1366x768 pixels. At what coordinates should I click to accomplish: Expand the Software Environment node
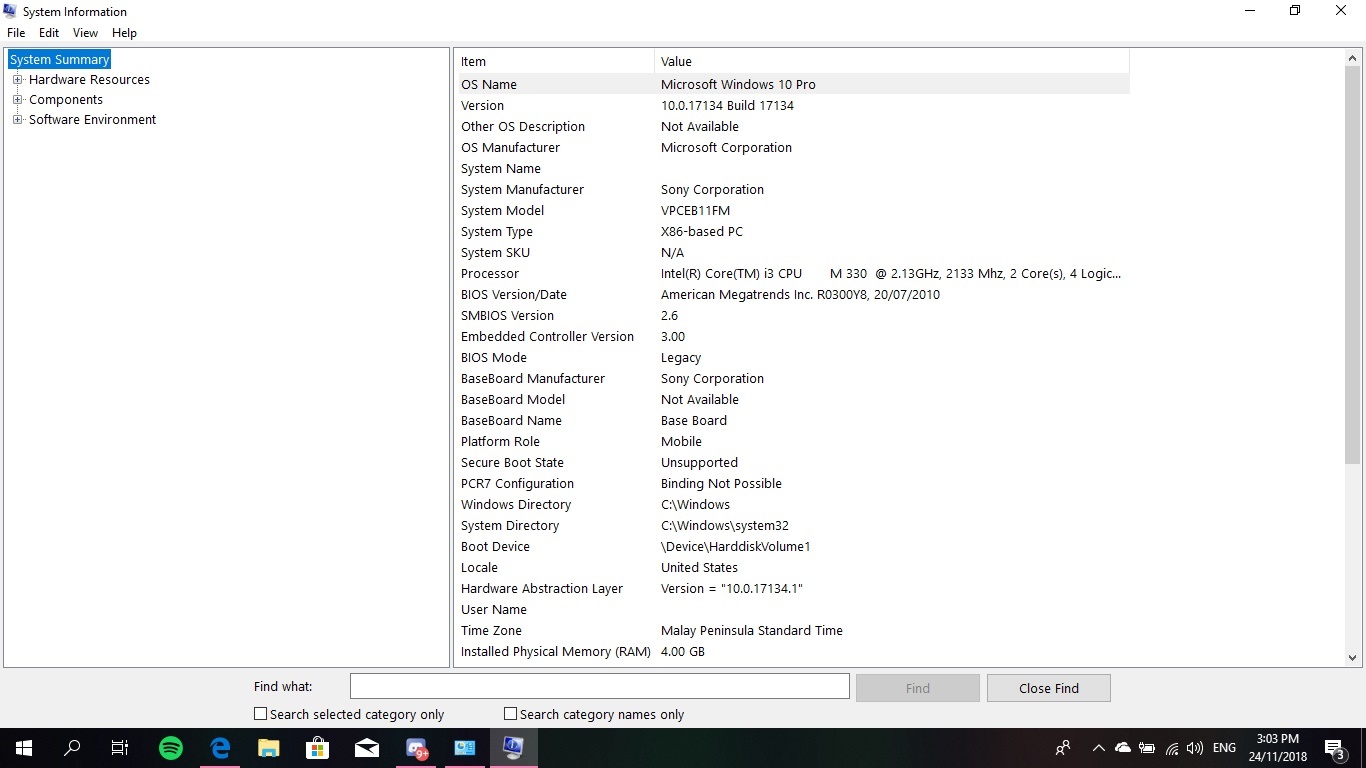tap(17, 120)
